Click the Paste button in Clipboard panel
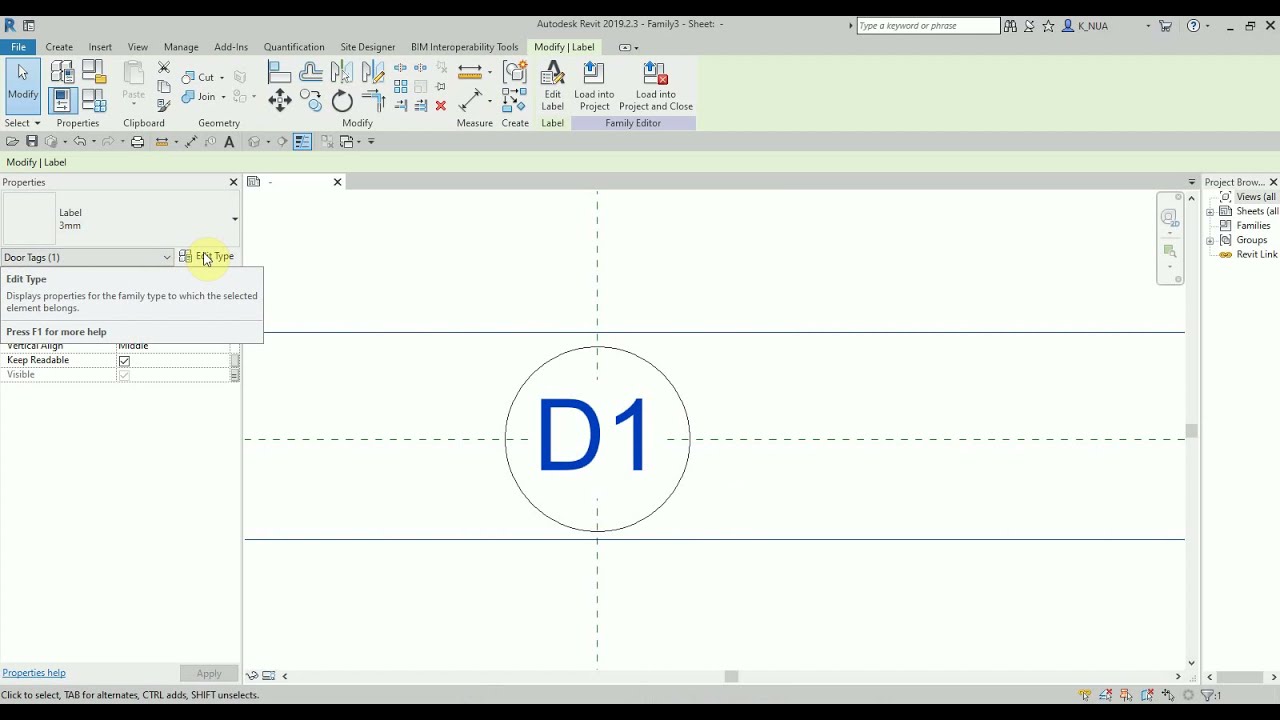 coord(134,84)
